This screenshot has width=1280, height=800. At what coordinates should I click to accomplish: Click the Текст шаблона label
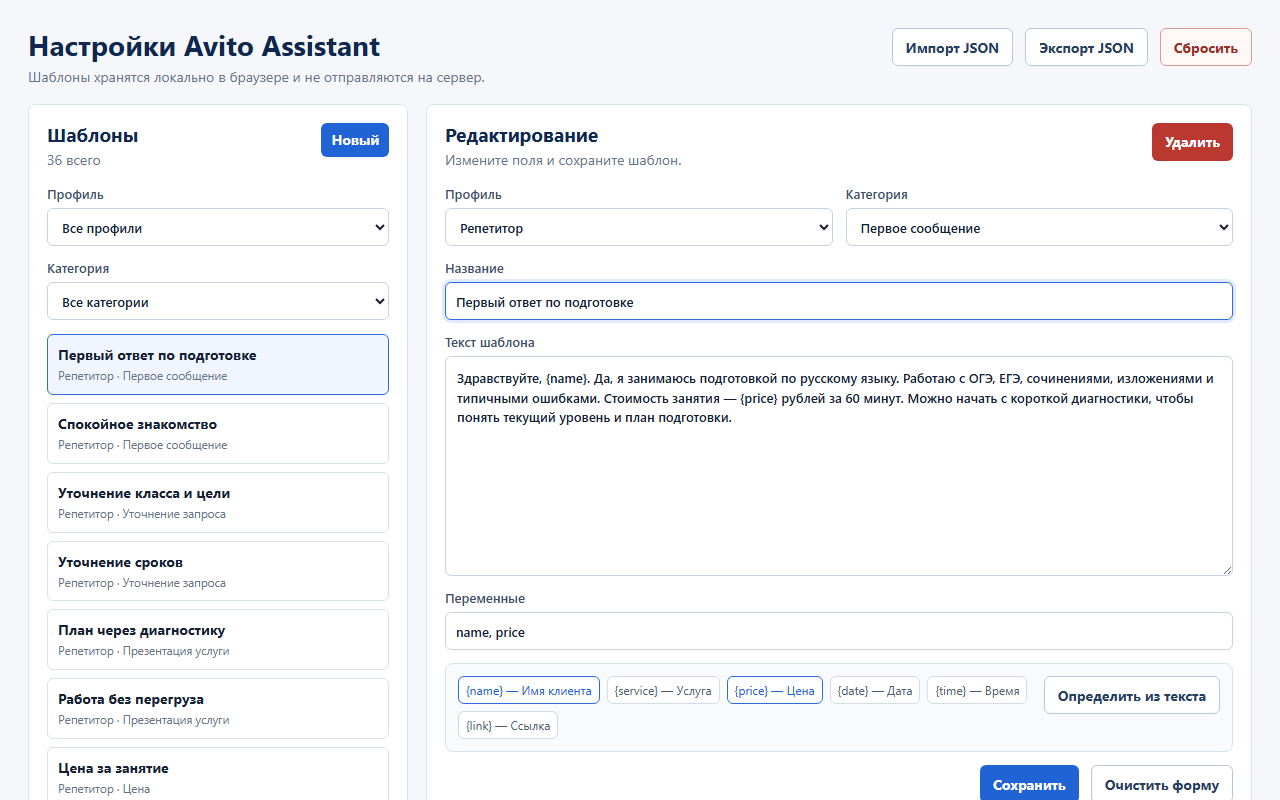point(490,342)
